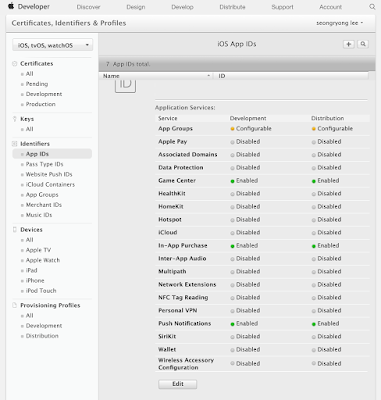
Task: Click the Certificates section icon
Action: 15,63
